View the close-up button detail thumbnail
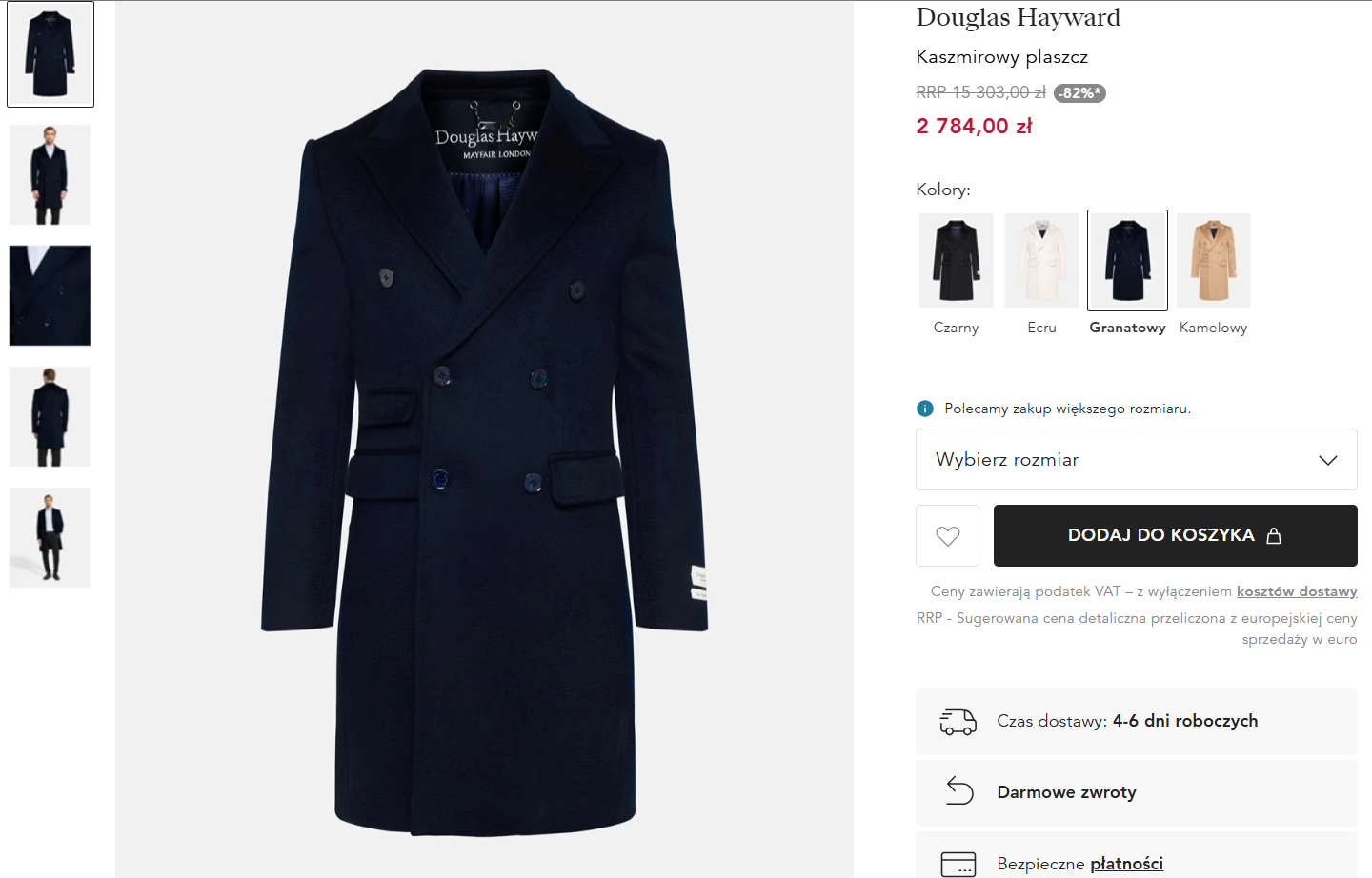Screen dimensions: 1372x878 click(50, 295)
